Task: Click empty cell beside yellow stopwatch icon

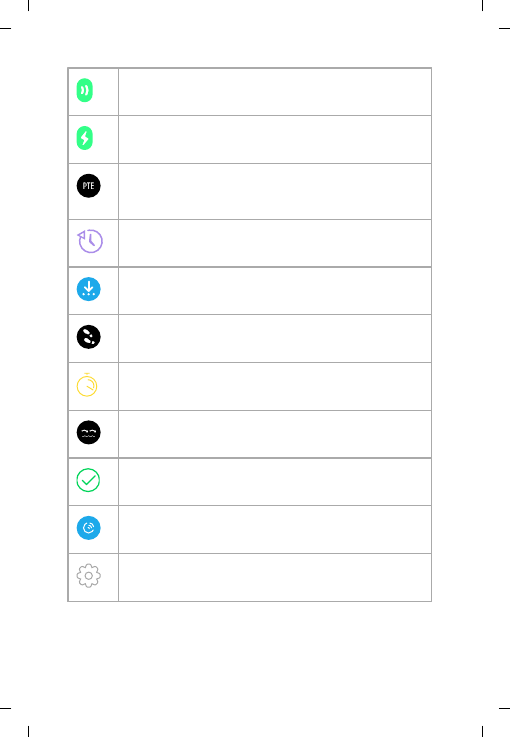Action: click(x=275, y=387)
